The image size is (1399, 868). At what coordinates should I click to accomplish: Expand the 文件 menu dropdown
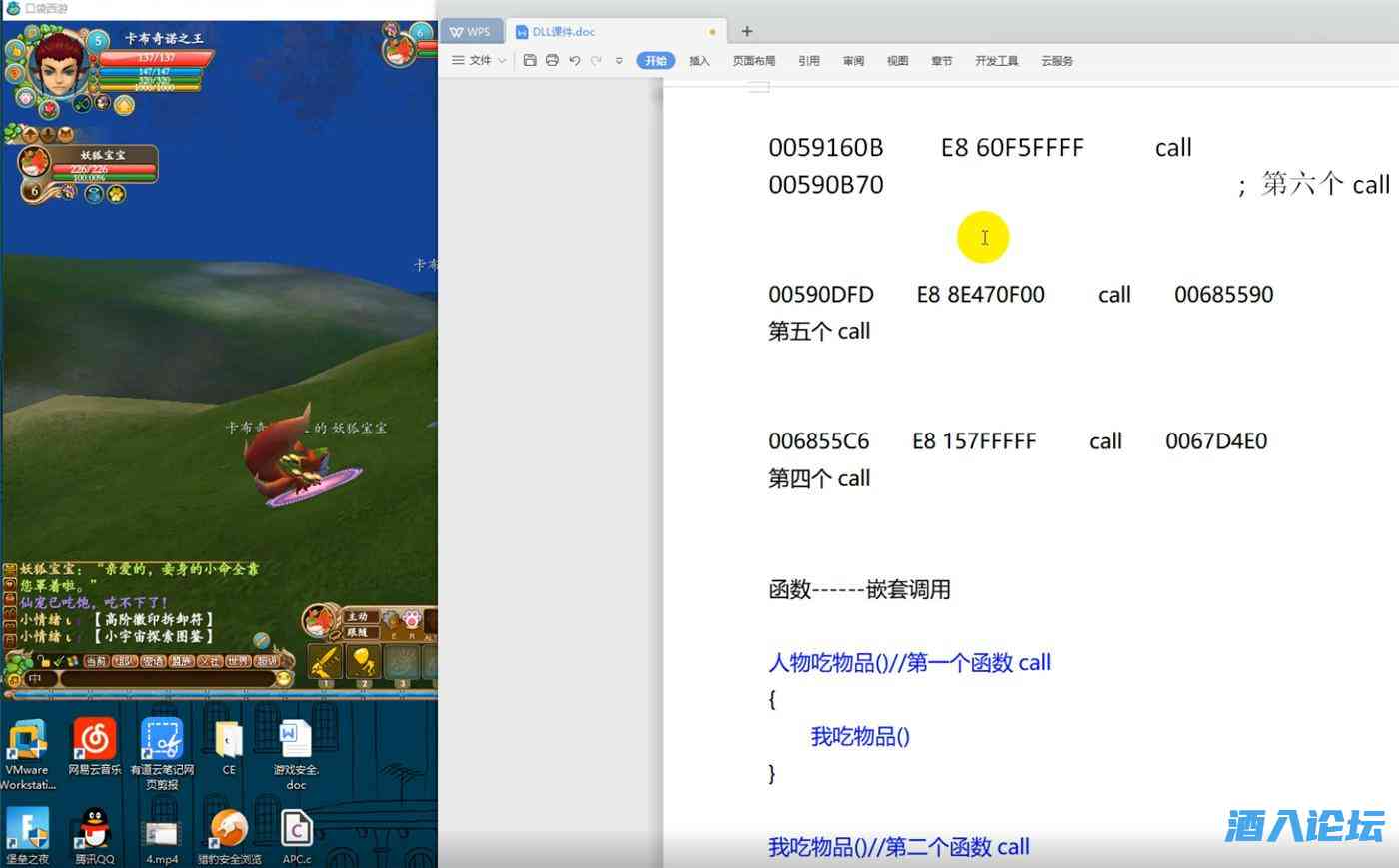click(480, 61)
